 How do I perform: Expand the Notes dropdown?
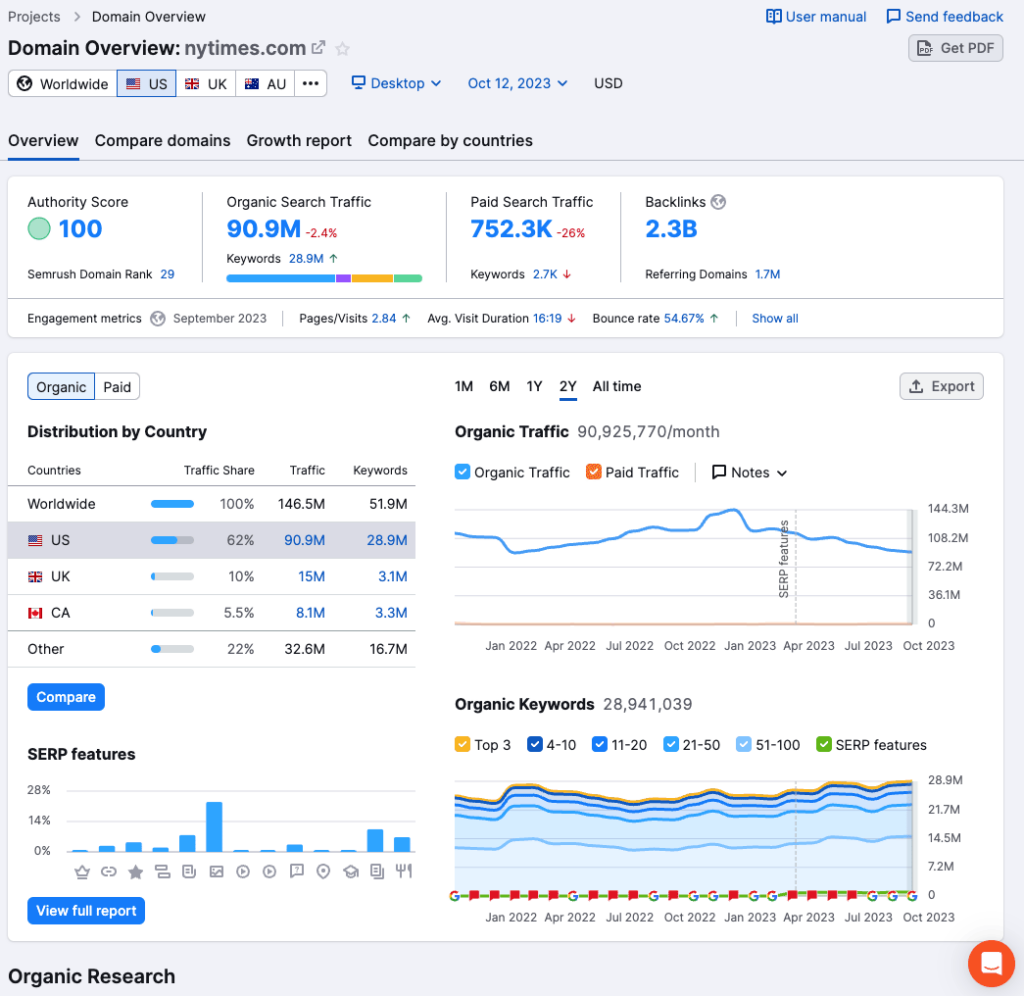[x=749, y=472]
